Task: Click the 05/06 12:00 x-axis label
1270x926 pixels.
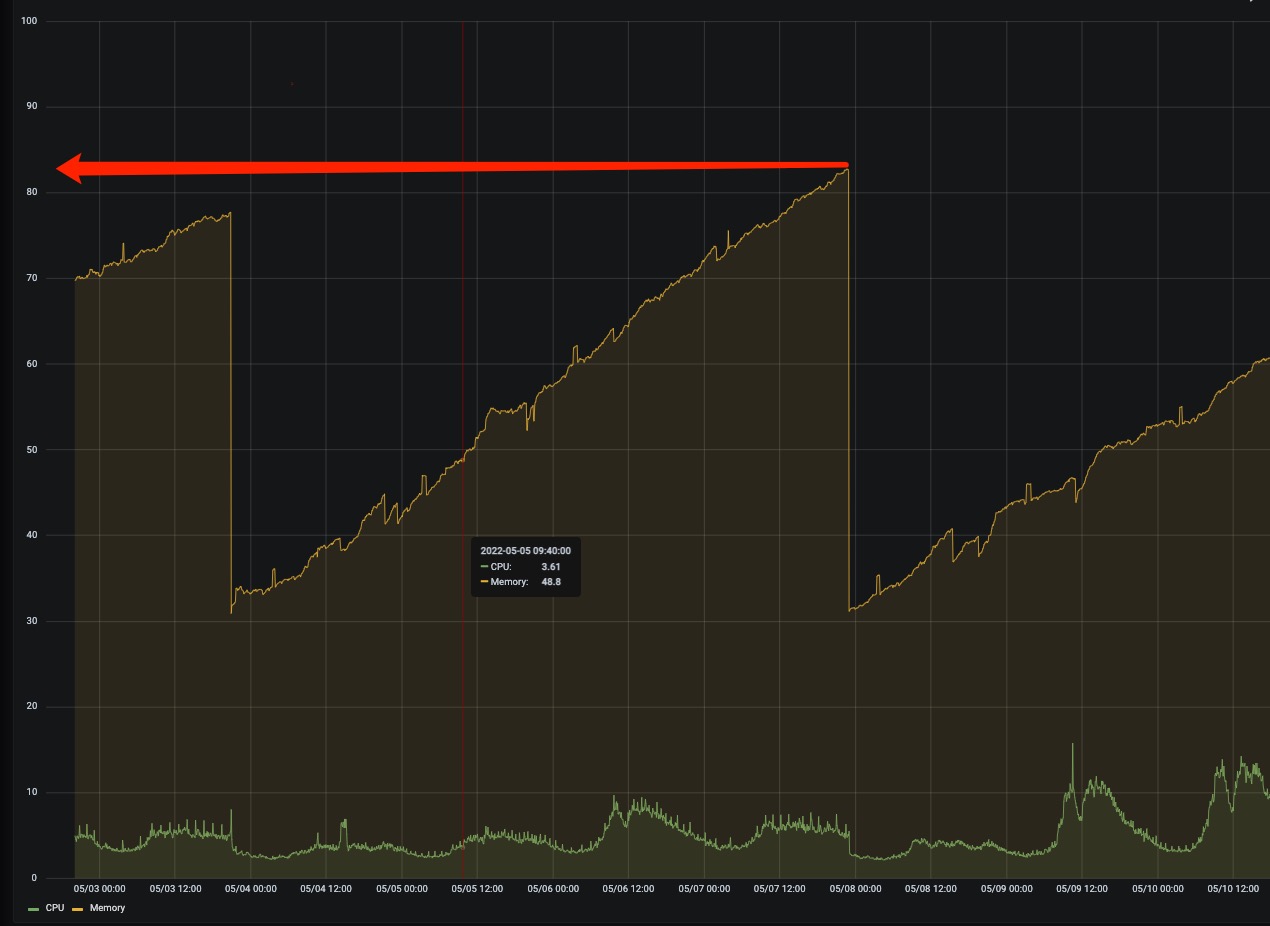Action: tap(628, 888)
